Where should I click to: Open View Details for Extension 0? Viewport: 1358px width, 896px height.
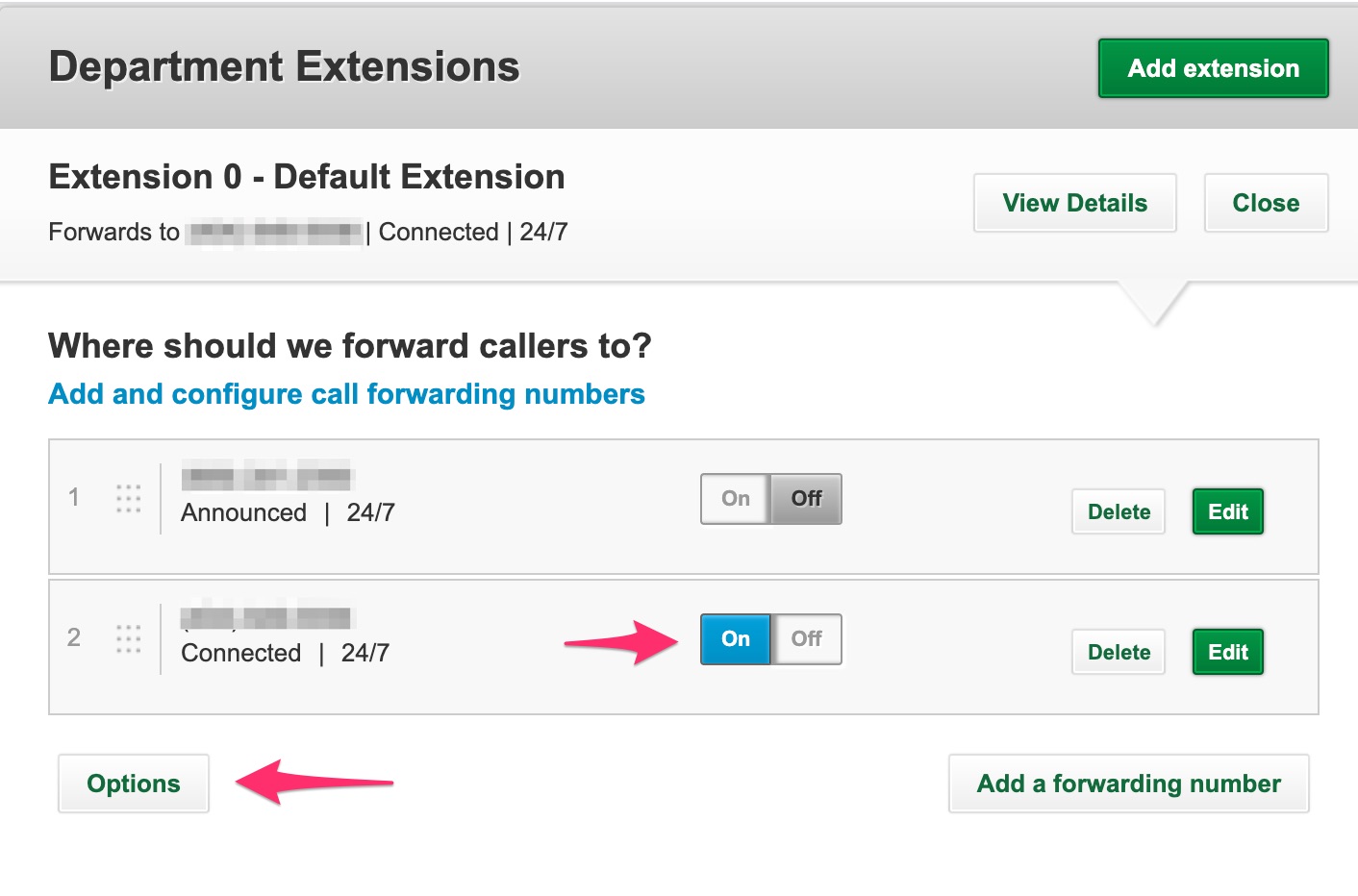[1075, 203]
